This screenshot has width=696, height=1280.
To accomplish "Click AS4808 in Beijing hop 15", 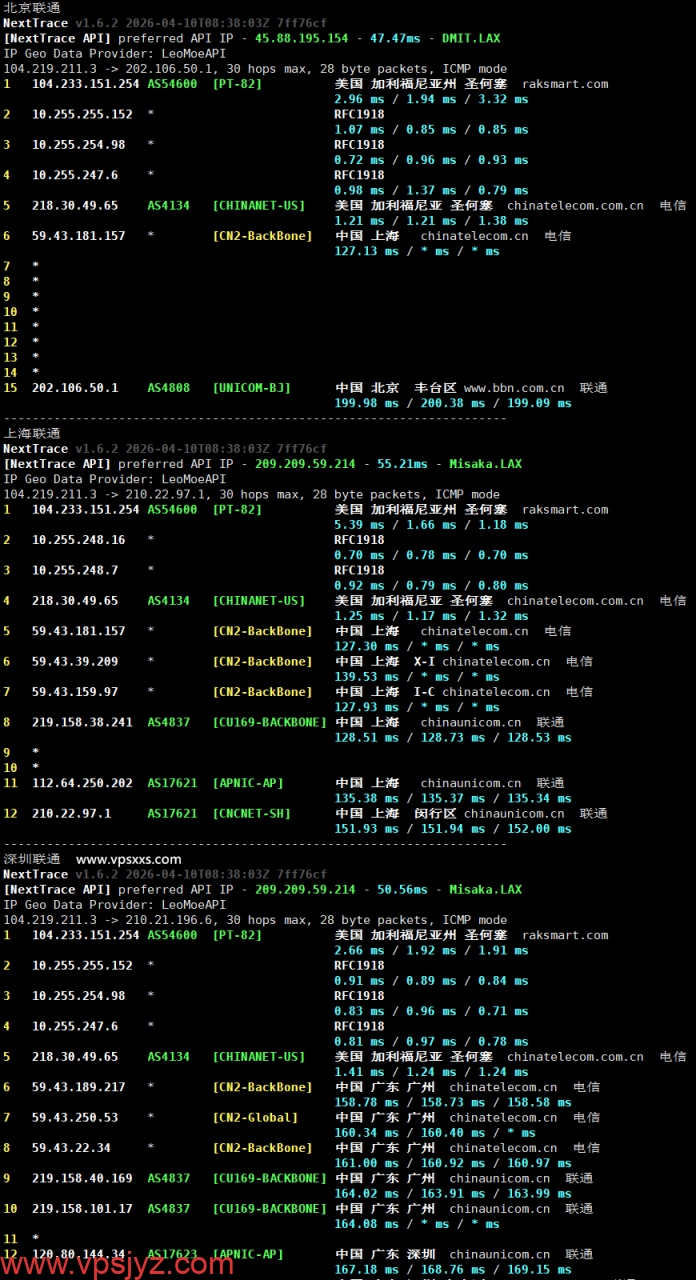I will [x=169, y=388].
